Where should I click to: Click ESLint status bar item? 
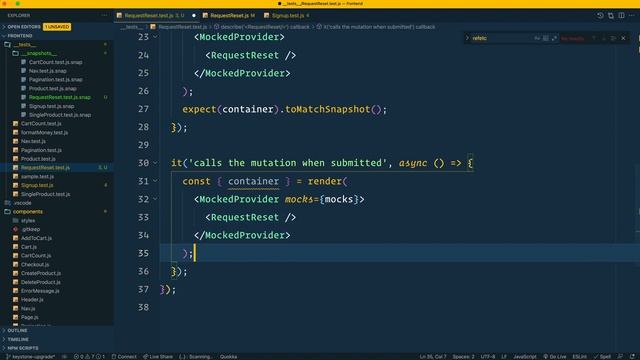click(579, 357)
